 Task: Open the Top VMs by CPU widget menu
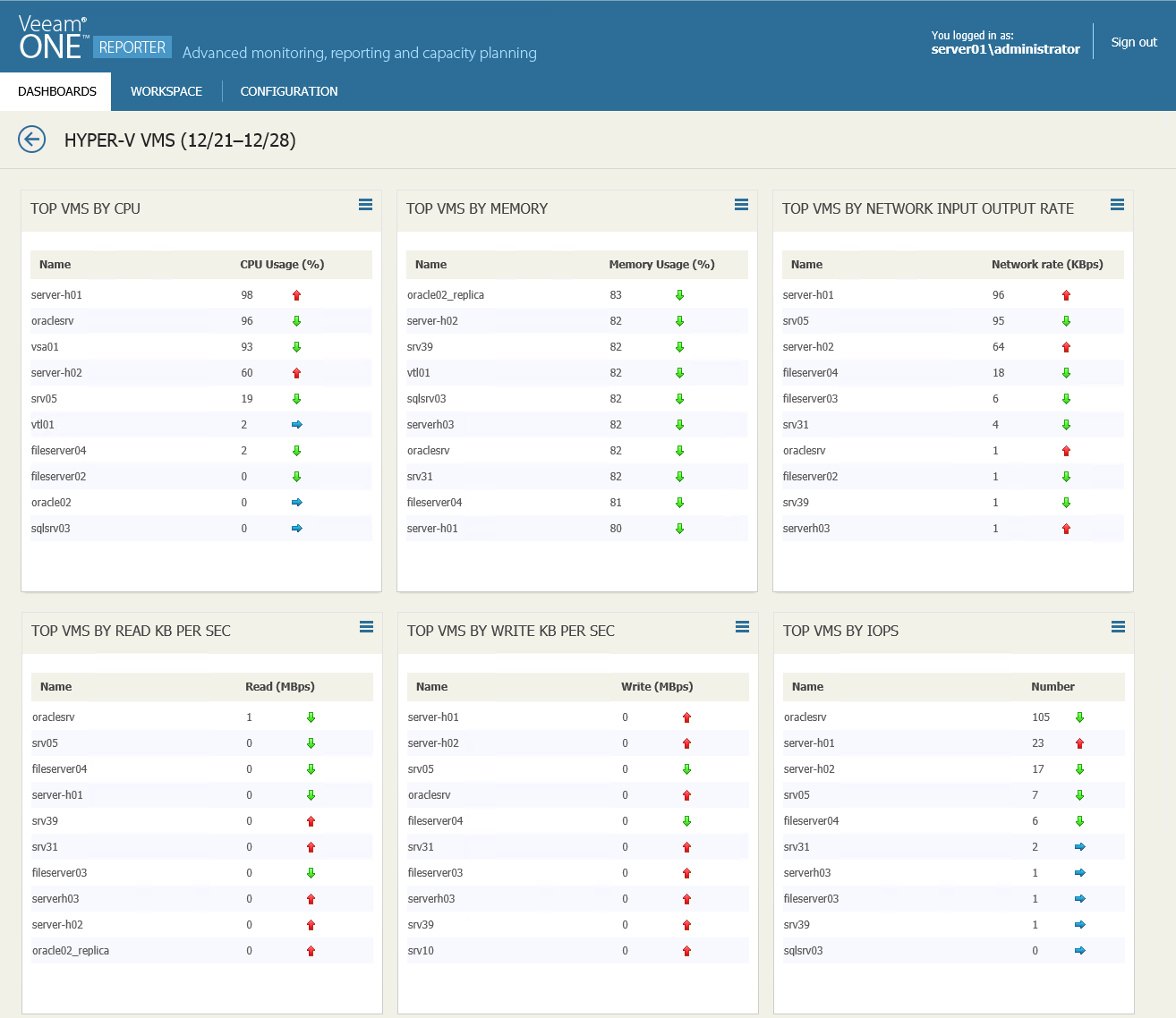[x=365, y=205]
